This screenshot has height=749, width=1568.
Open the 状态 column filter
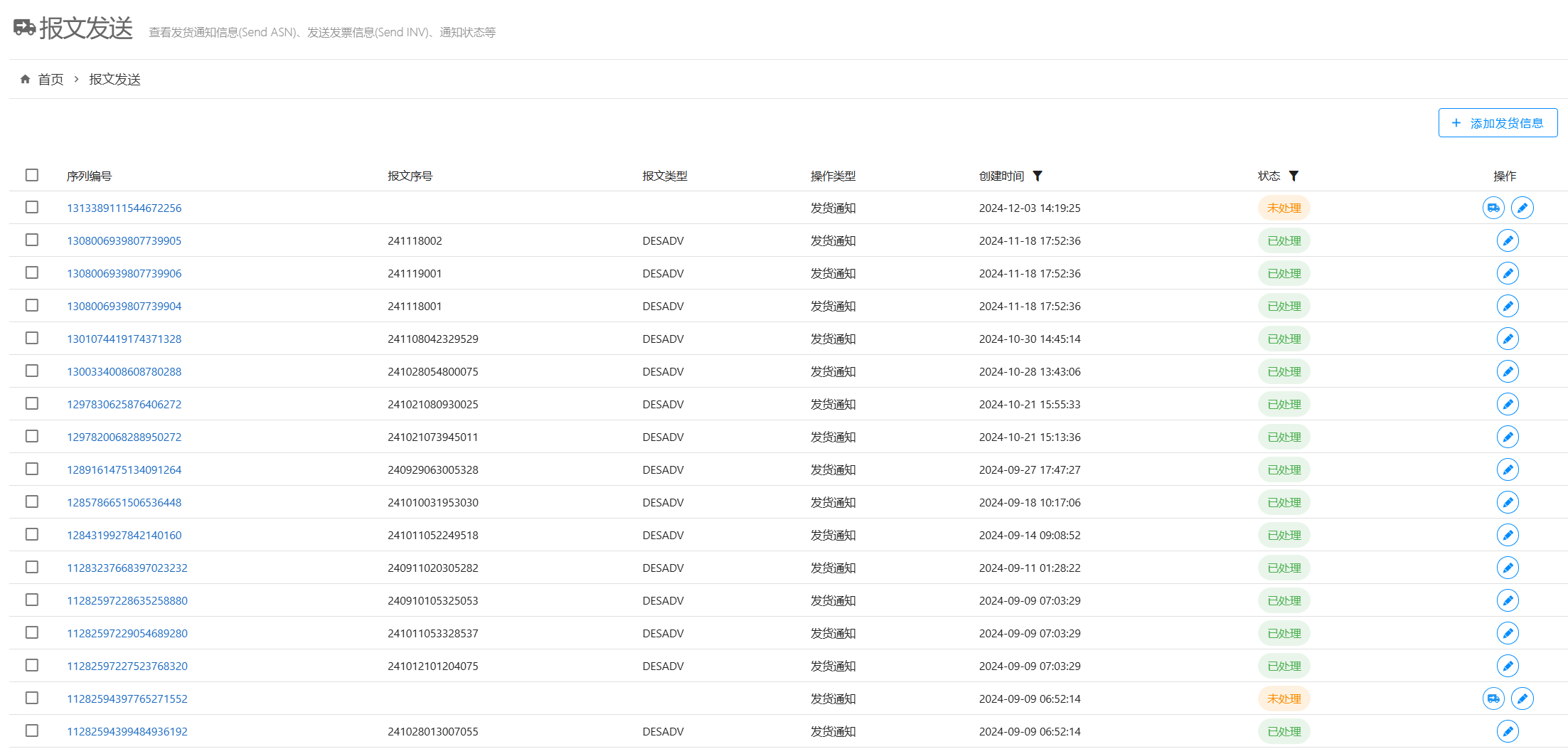[1294, 176]
